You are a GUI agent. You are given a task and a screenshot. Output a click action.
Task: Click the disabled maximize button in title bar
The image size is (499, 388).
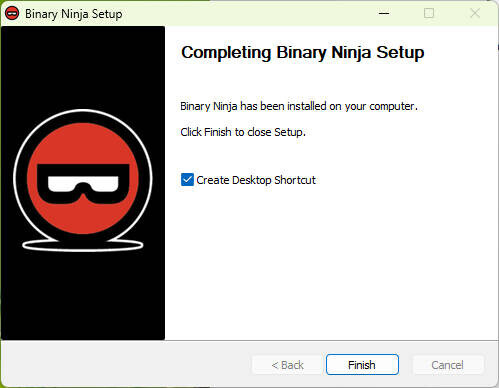[429, 13]
